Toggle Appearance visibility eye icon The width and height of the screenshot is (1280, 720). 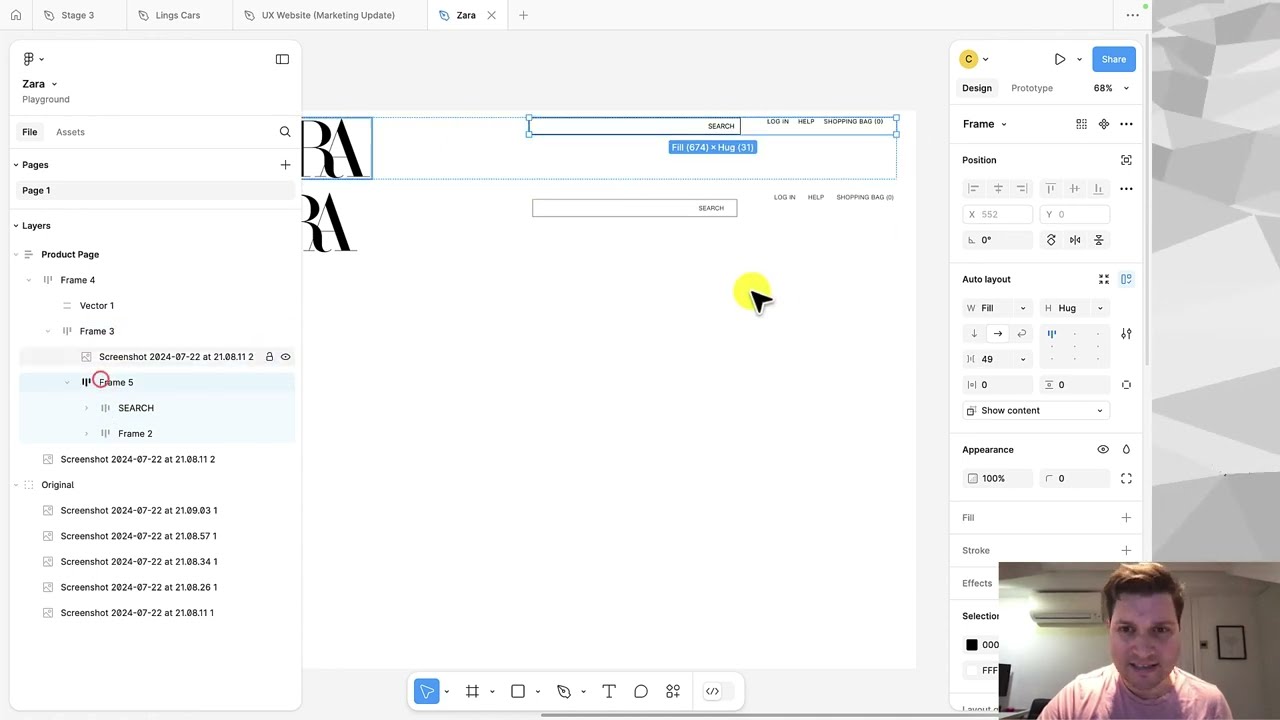(1103, 450)
